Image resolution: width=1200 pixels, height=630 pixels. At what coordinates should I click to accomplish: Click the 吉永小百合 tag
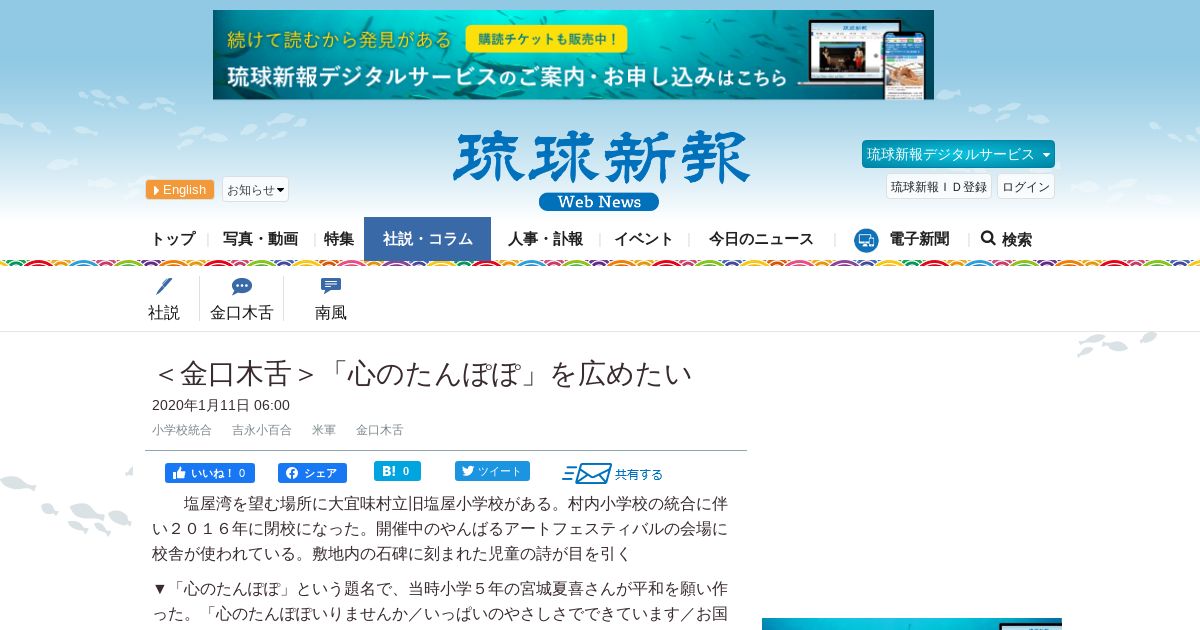pos(262,430)
